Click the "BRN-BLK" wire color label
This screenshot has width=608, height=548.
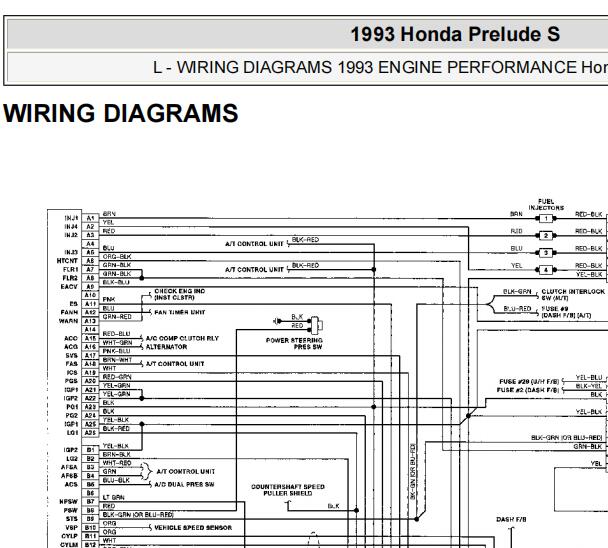(117, 454)
